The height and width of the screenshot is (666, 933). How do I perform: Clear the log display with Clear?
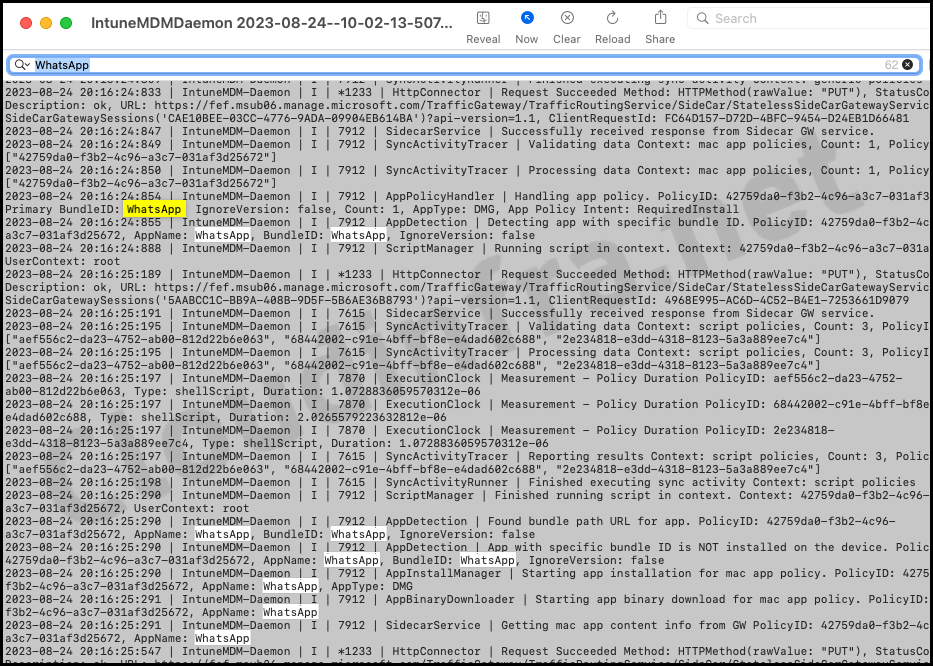point(567,18)
